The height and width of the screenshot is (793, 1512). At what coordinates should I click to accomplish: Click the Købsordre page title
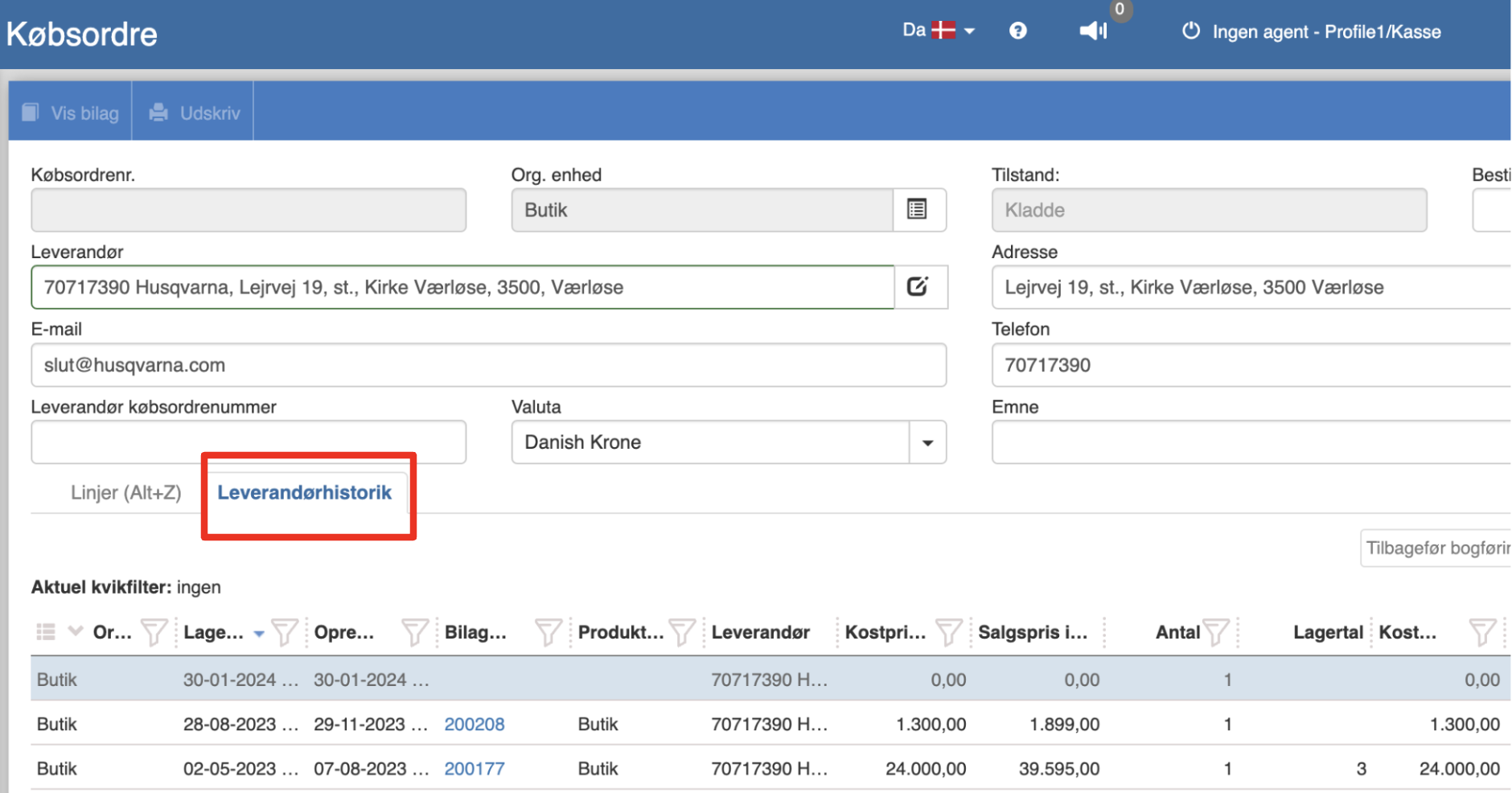82,34
